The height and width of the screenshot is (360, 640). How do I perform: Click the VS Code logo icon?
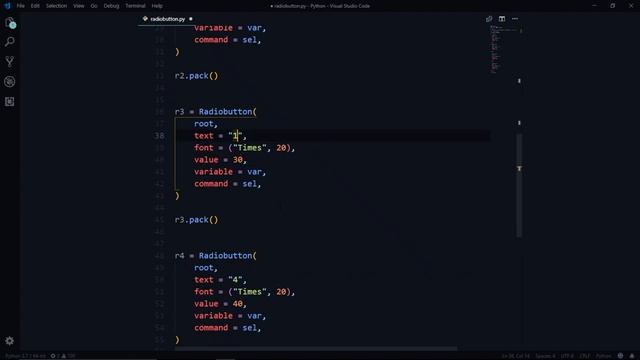pos(7,6)
